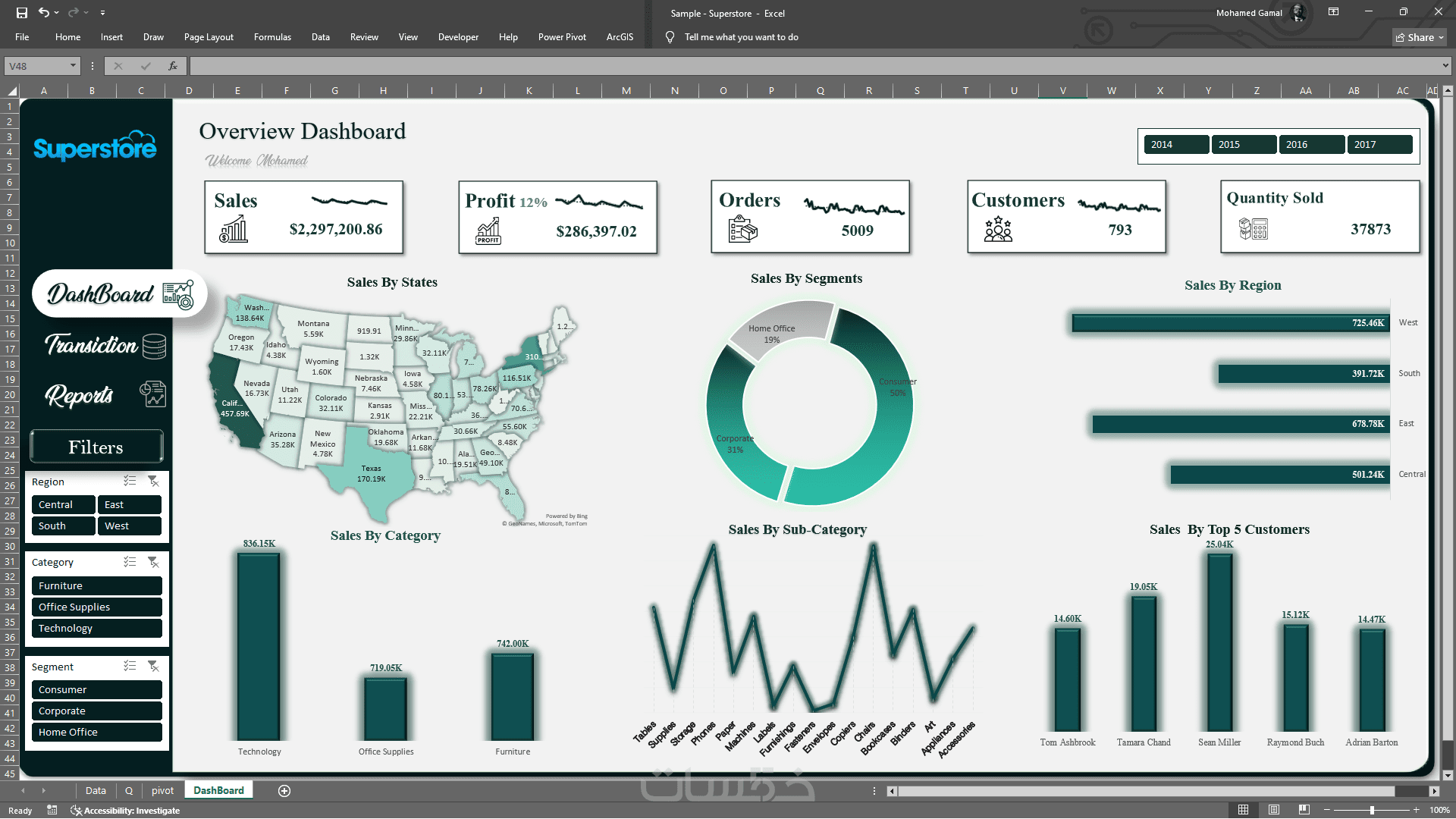
Task: Expand the formula bar
Action: pyautogui.click(x=1445, y=66)
